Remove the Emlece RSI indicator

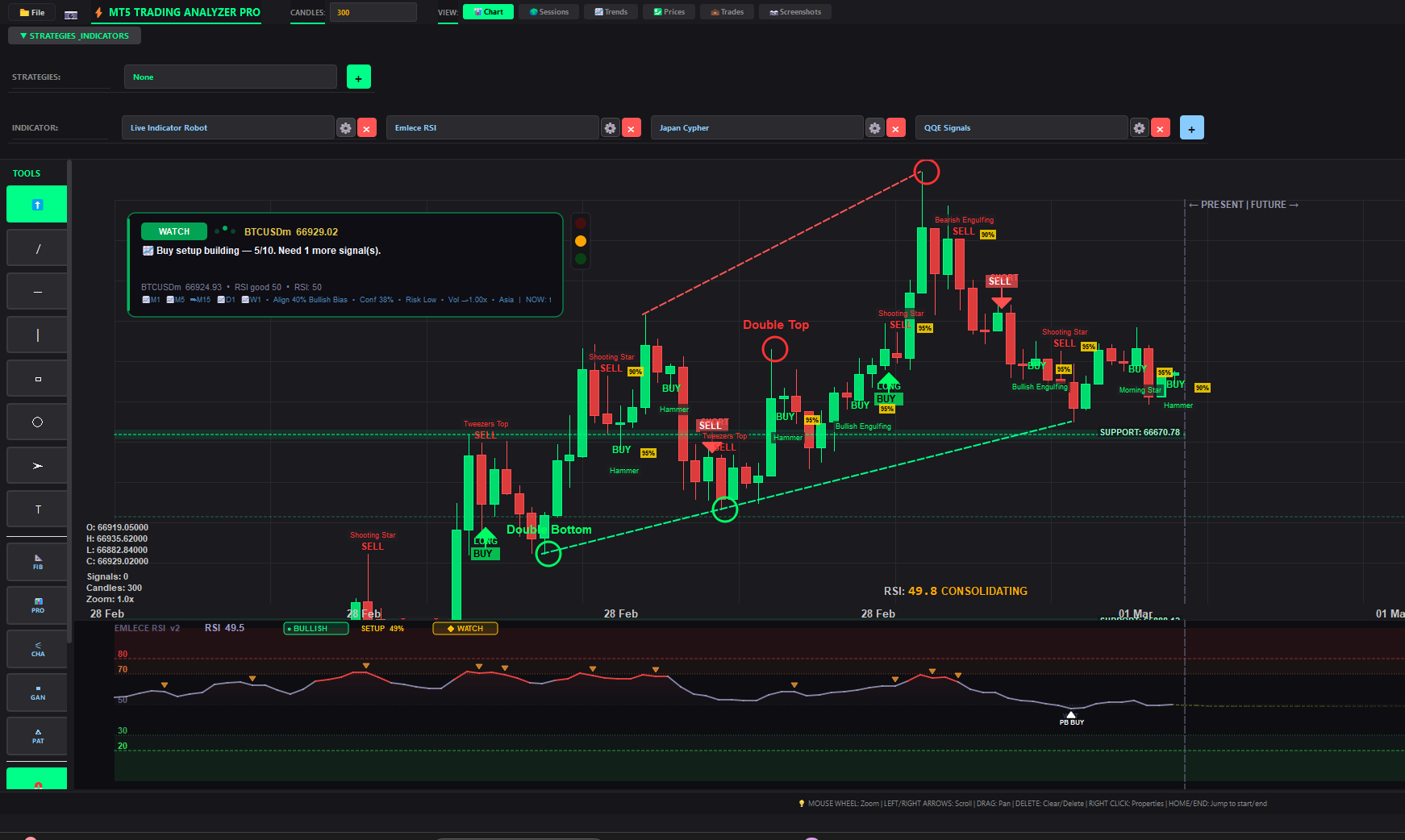point(632,127)
